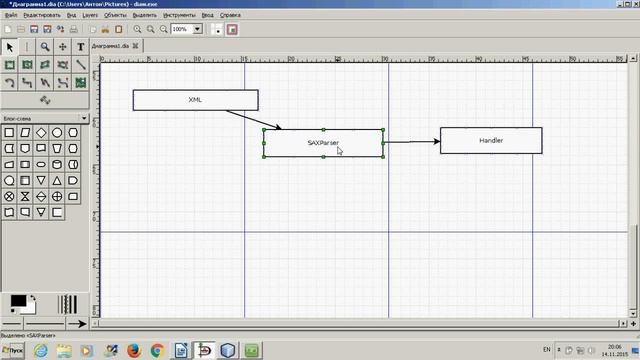This screenshot has width=640, height=360.
Task: Select the Polygon drawing tool
Action: pos(45,65)
